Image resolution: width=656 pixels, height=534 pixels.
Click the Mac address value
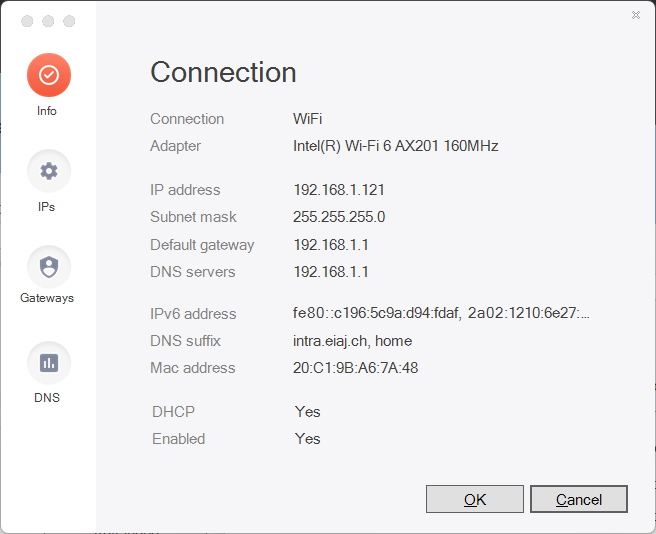click(x=355, y=368)
